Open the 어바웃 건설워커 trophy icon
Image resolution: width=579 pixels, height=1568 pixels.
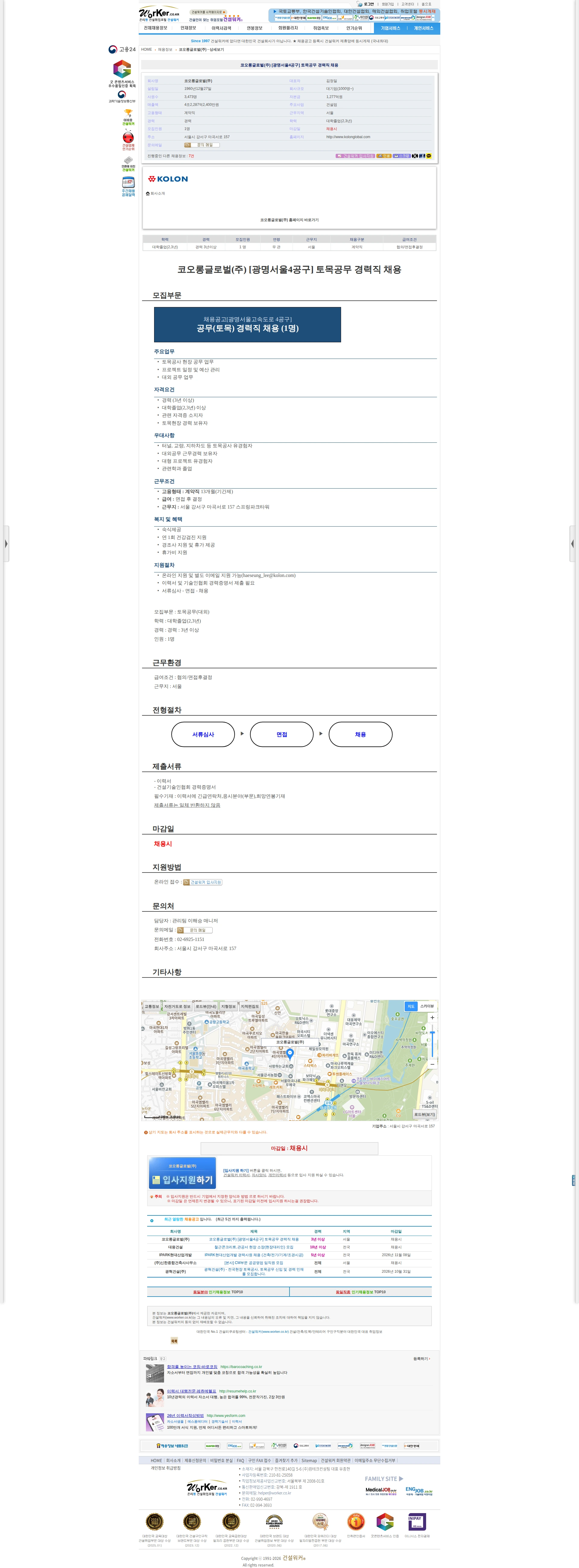128,117
